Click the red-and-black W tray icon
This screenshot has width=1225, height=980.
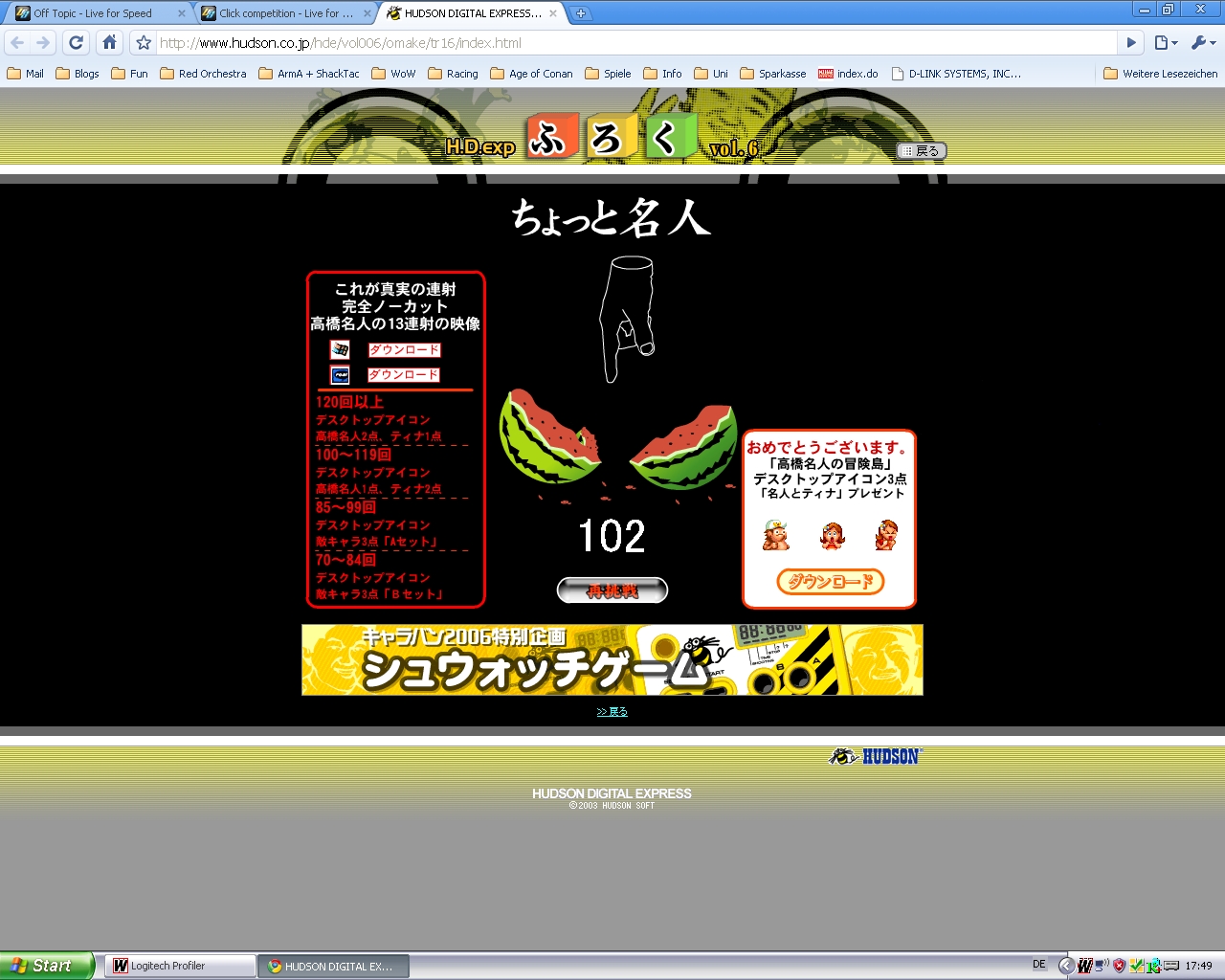click(x=1085, y=966)
